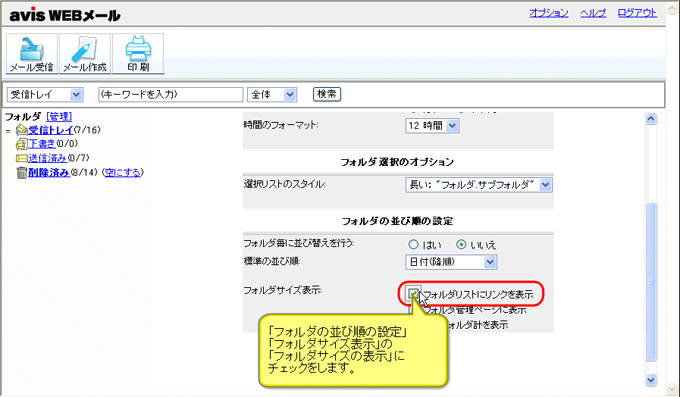Click the scrollbar down arrow

point(651,380)
